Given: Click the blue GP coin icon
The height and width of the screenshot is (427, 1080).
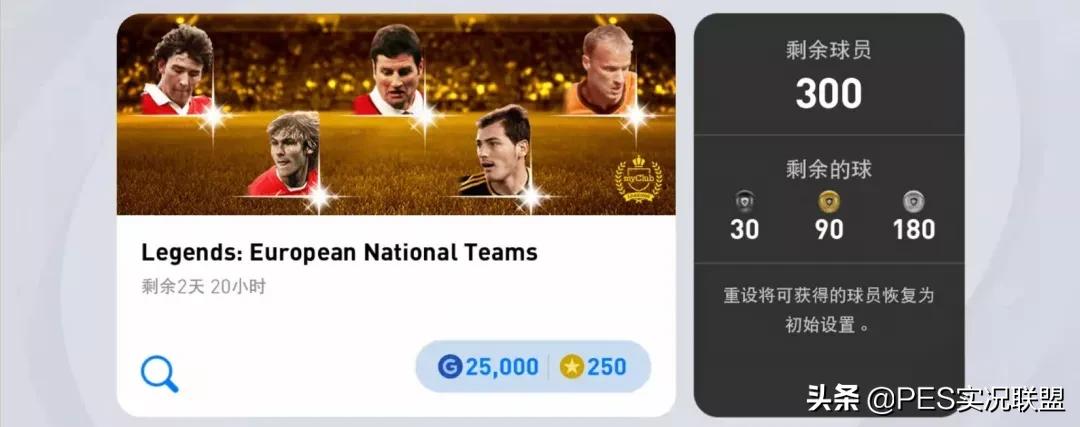Looking at the screenshot, I should point(450,366).
